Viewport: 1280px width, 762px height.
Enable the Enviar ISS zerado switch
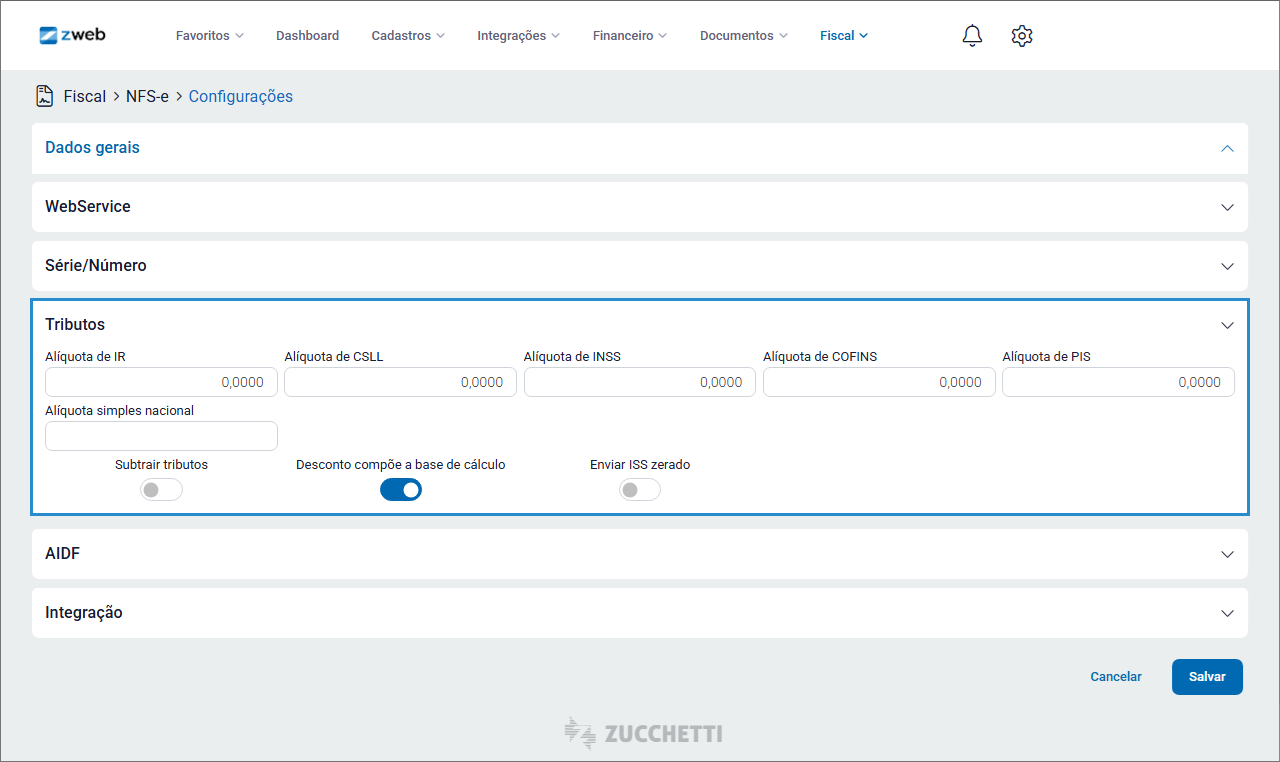point(640,490)
